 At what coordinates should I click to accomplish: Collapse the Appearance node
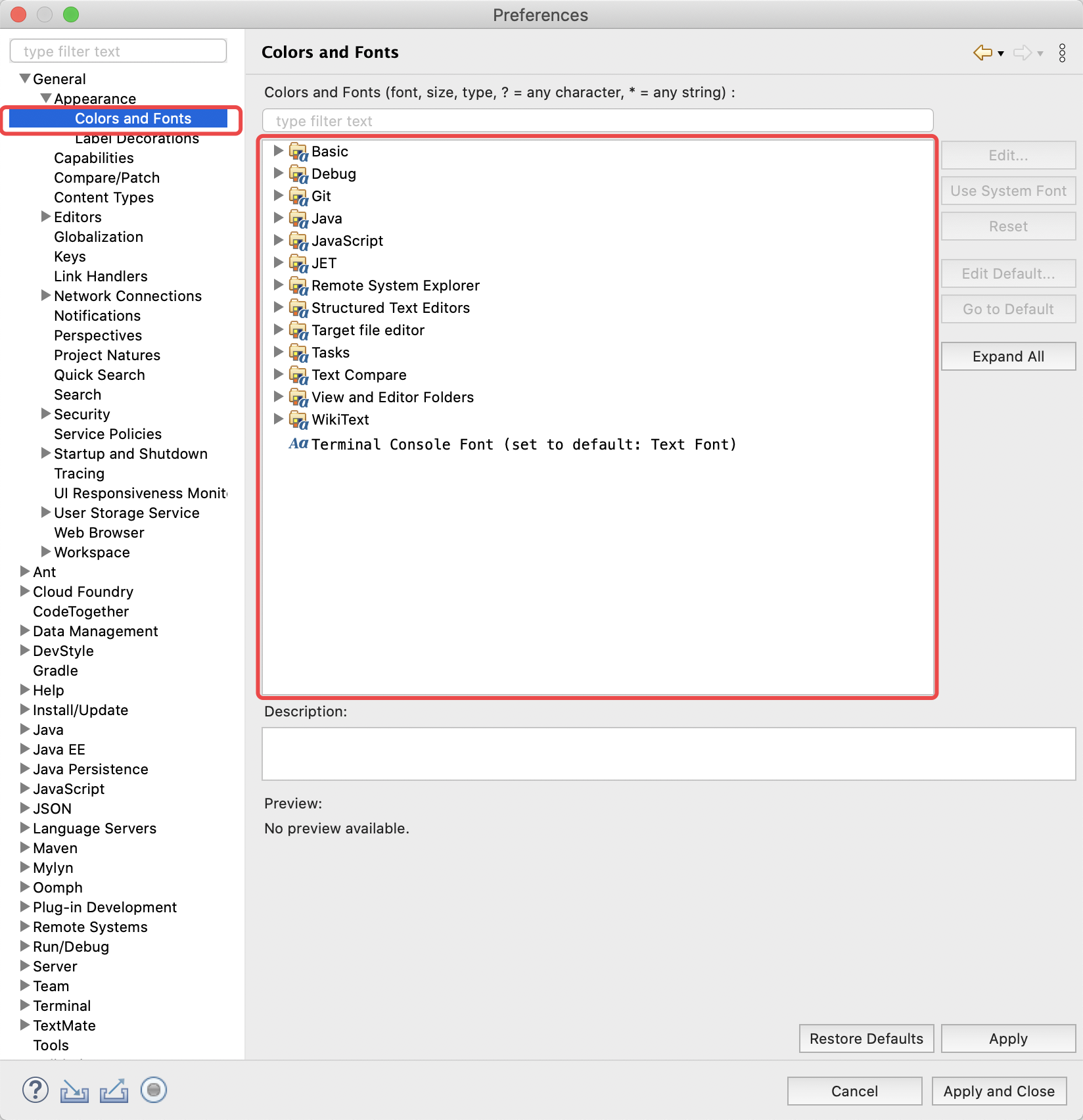coord(46,98)
